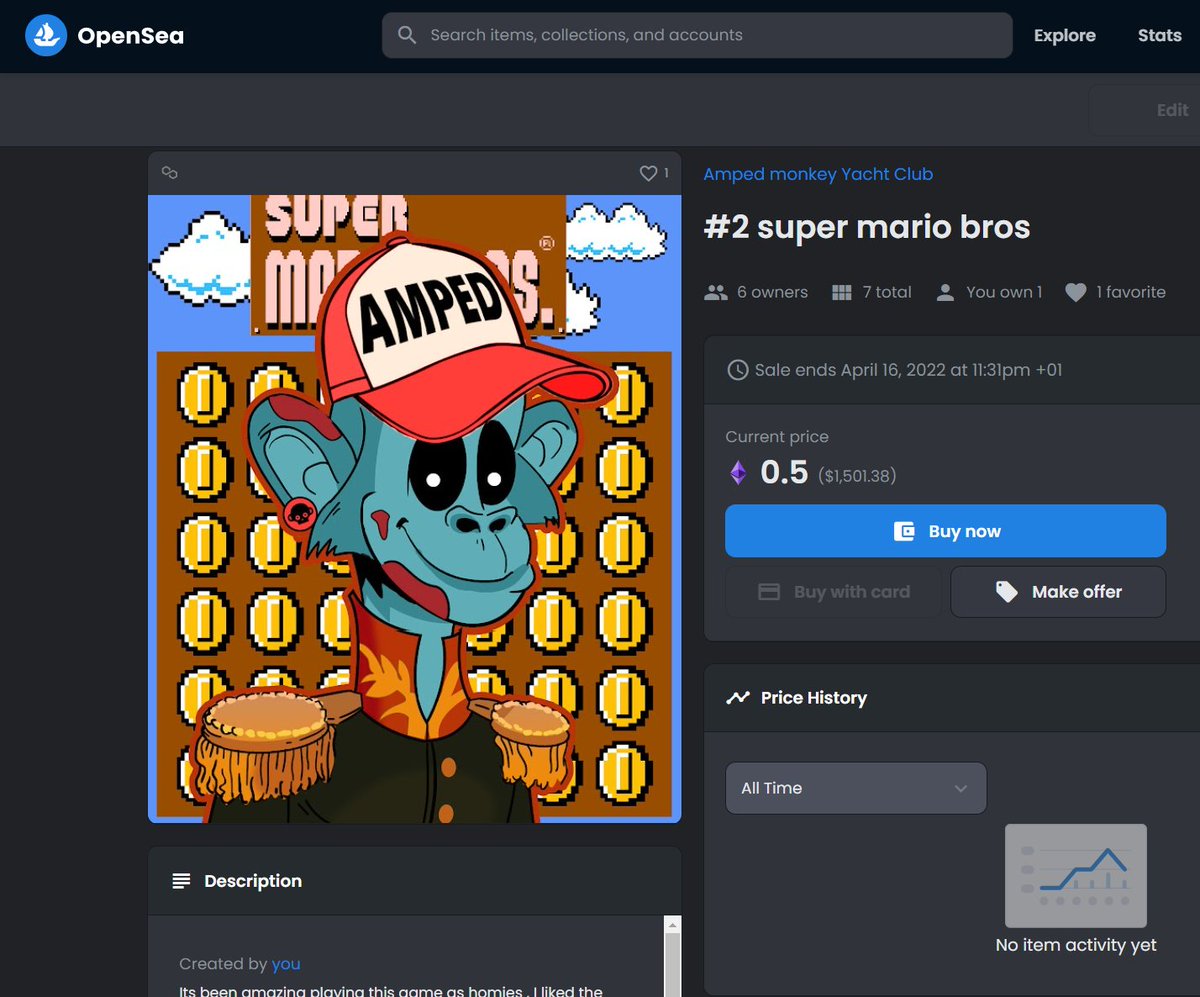Collapse the Price History section header

pos(952,698)
